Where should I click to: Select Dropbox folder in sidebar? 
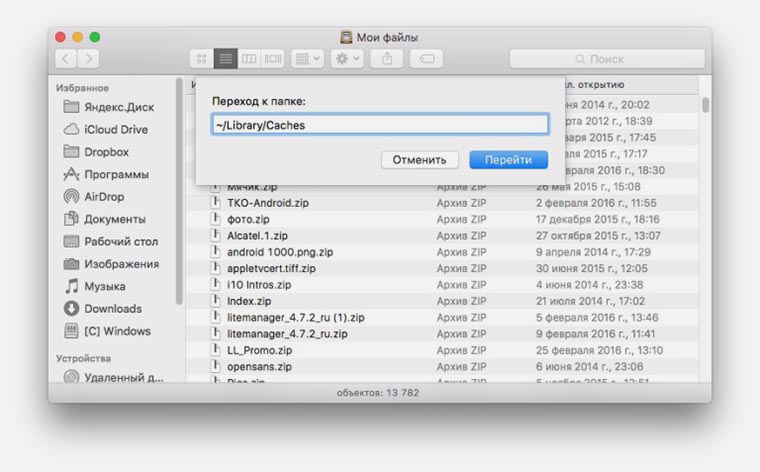click(106, 152)
